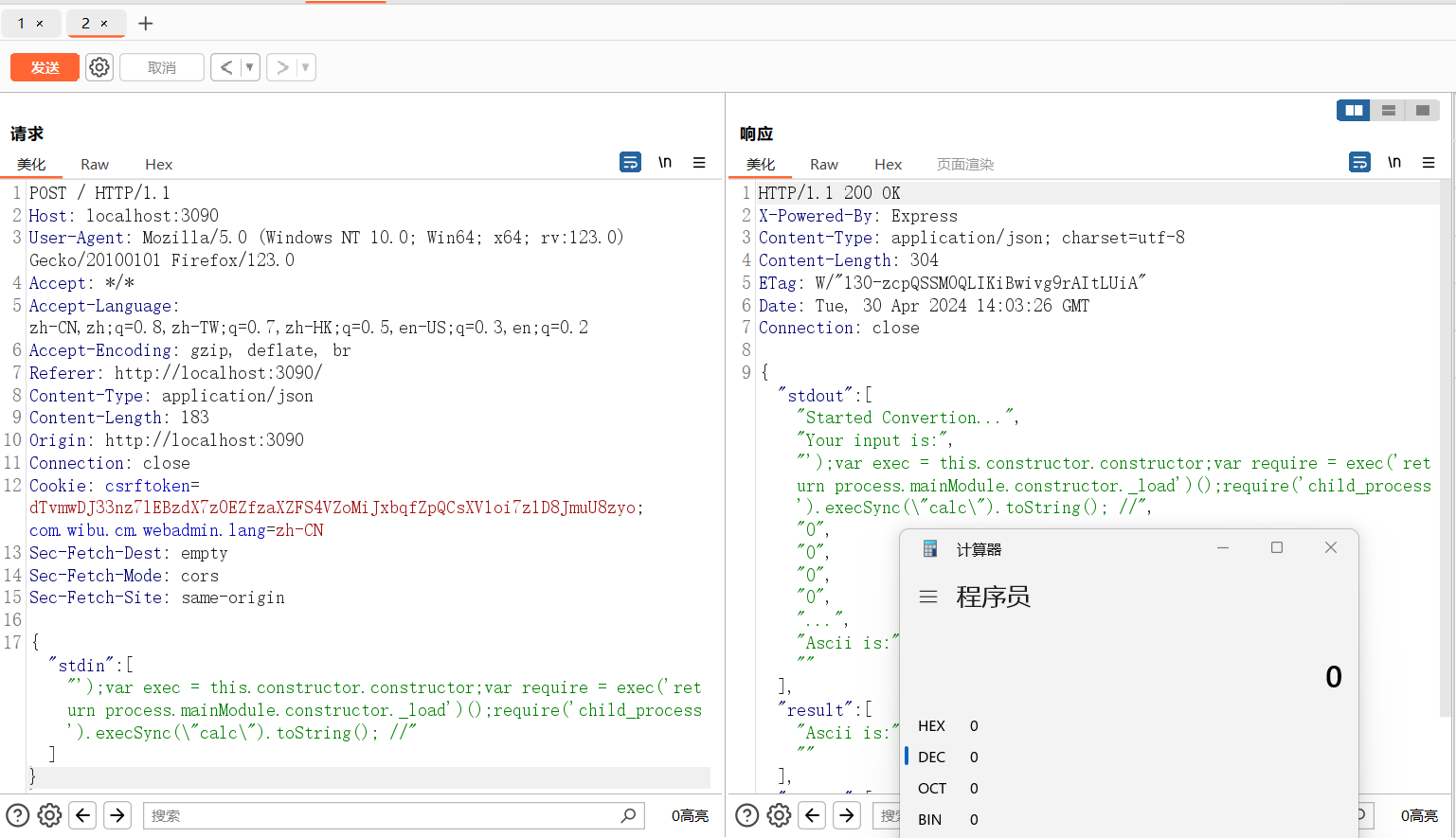Screen dimensions: 1456x838
Task: Expand history dropdown beside back arrow
Action: click(x=250, y=67)
